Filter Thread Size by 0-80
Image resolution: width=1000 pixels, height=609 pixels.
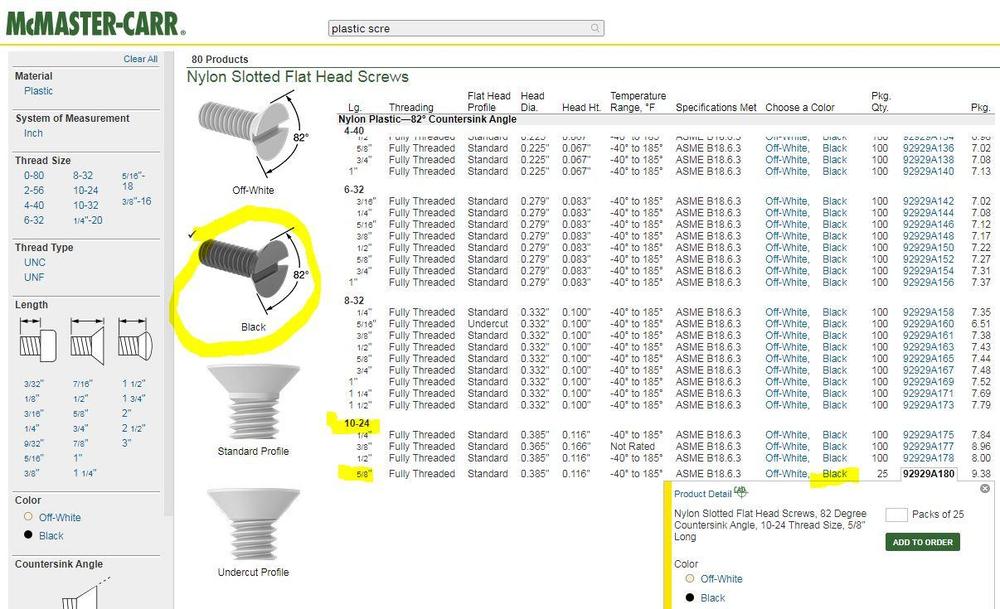click(x=34, y=175)
